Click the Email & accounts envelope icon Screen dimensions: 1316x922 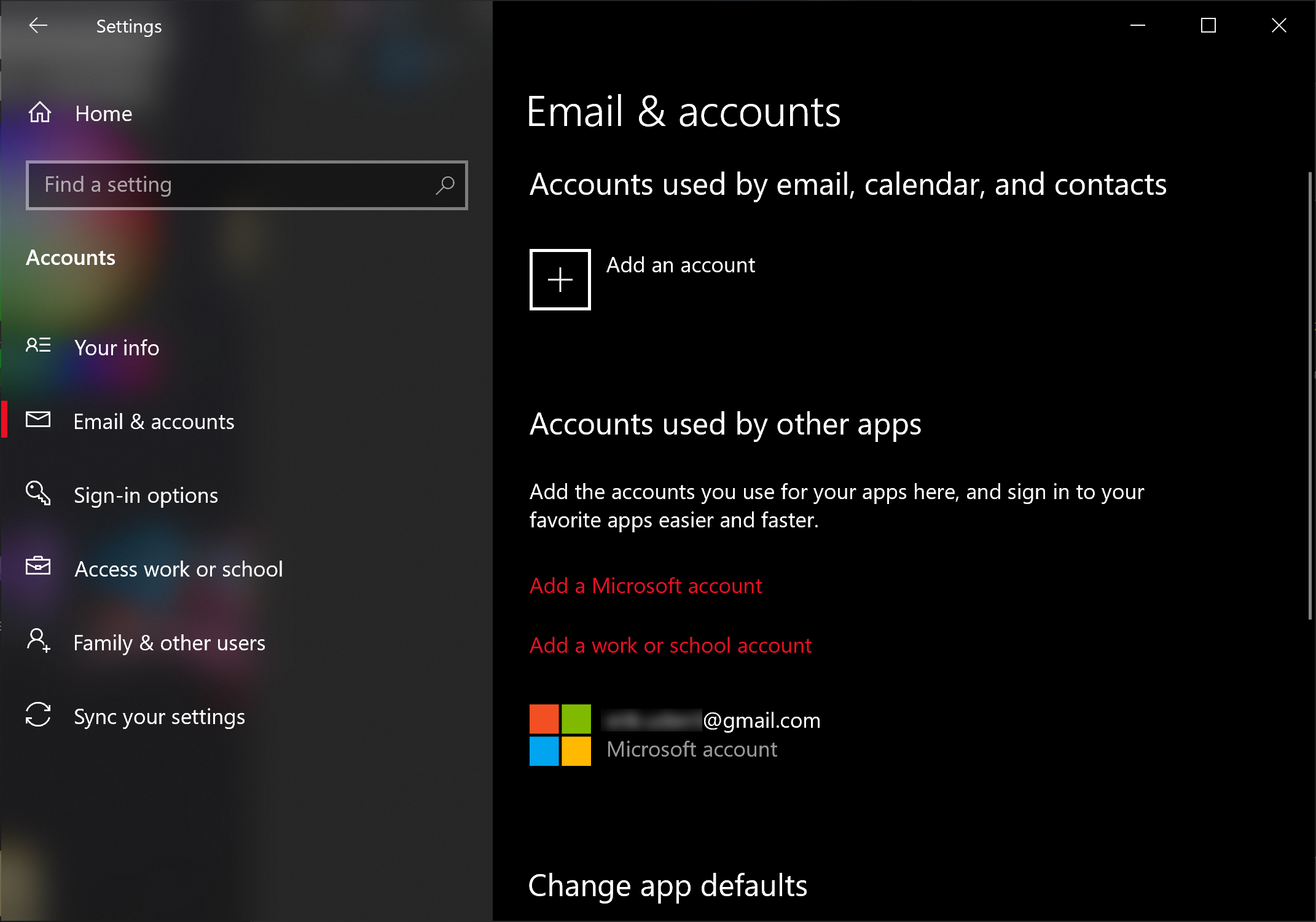tap(38, 420)
